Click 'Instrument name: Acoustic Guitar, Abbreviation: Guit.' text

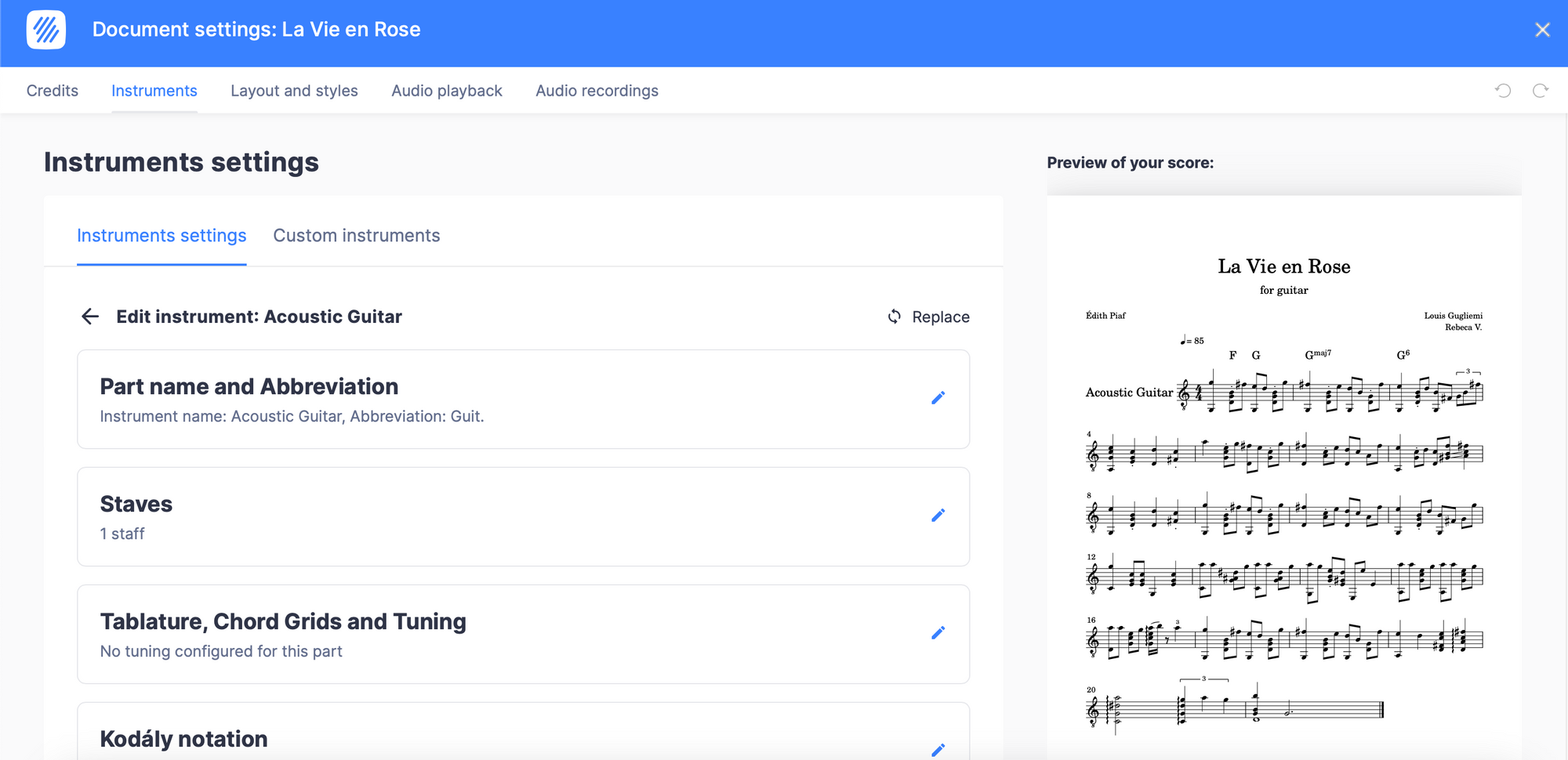(292, 417)
